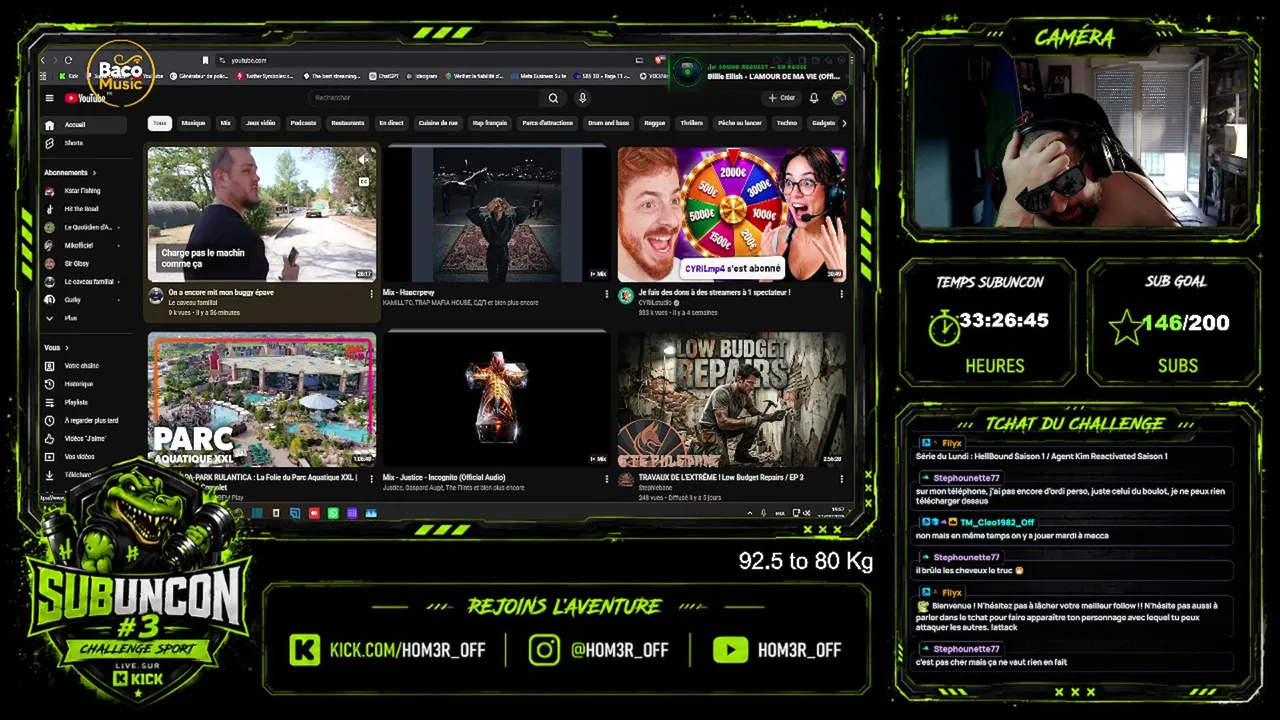Show more category chips with right arrow
The image size is (1280, 720).
843,123
